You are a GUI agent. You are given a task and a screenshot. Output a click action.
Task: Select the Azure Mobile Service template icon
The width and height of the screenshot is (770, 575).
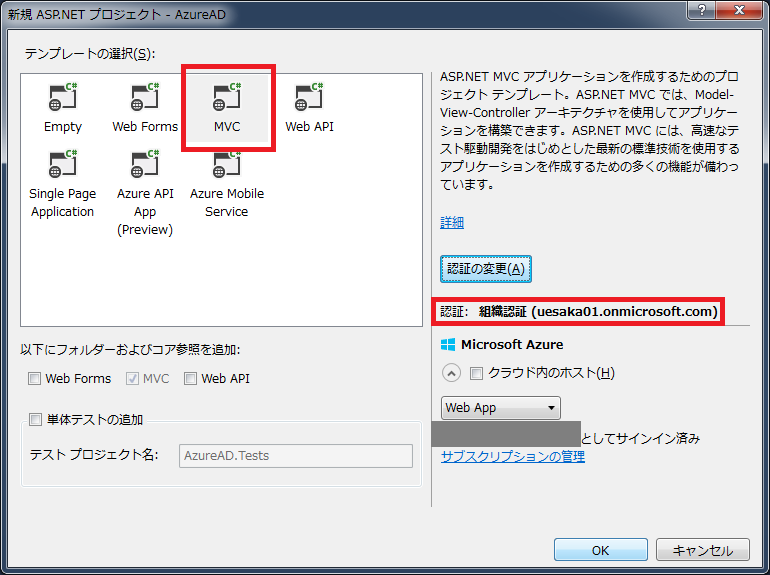tap(227, 165)
